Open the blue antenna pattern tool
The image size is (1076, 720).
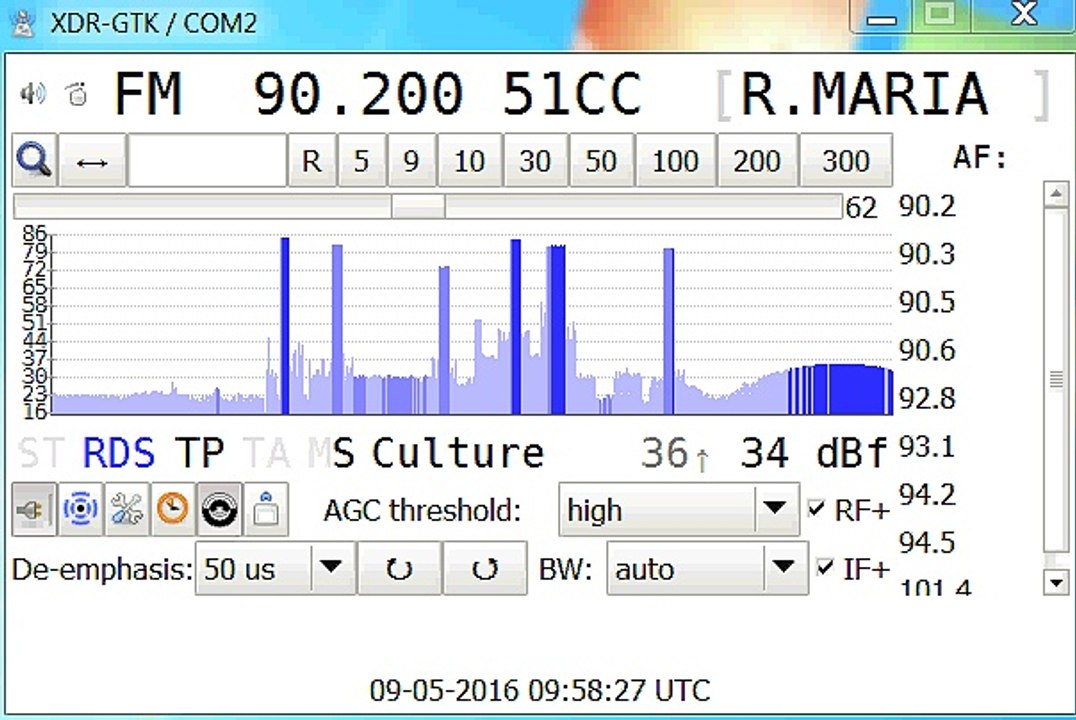(x=80, y=509)
